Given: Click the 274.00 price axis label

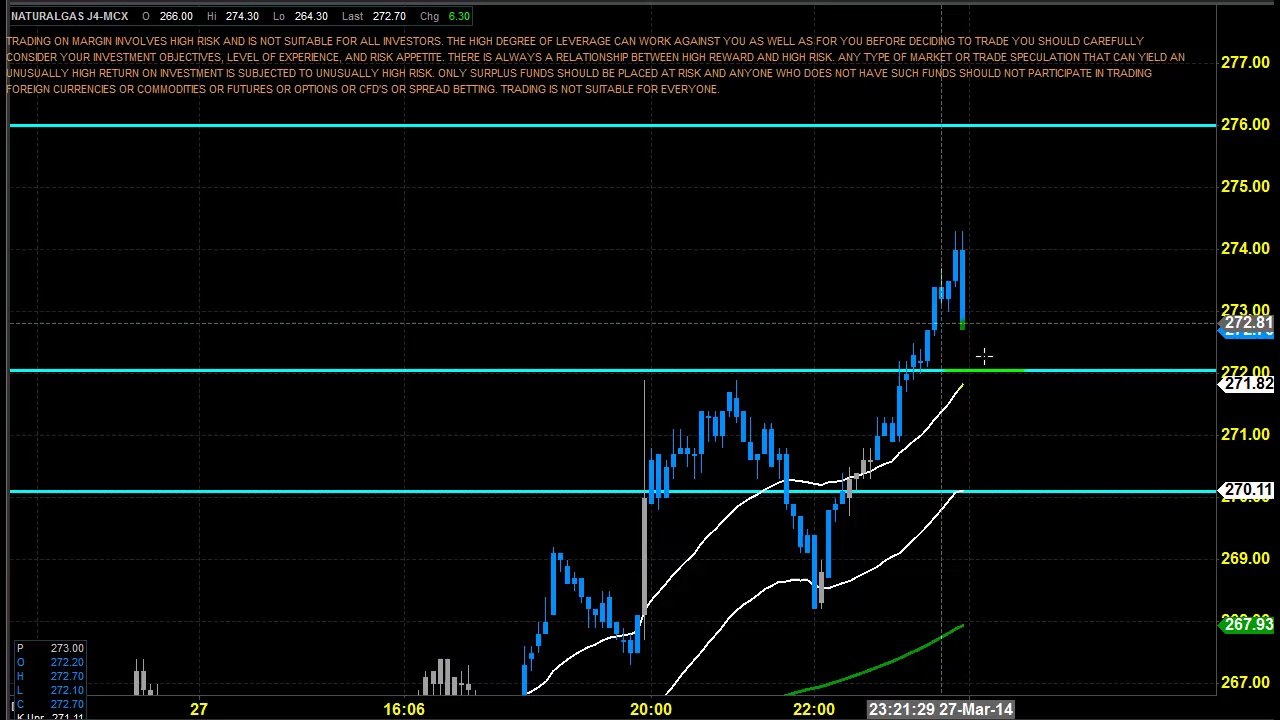Looking at the screenshot, I should pyautogui.click(x=1245, y=248).
